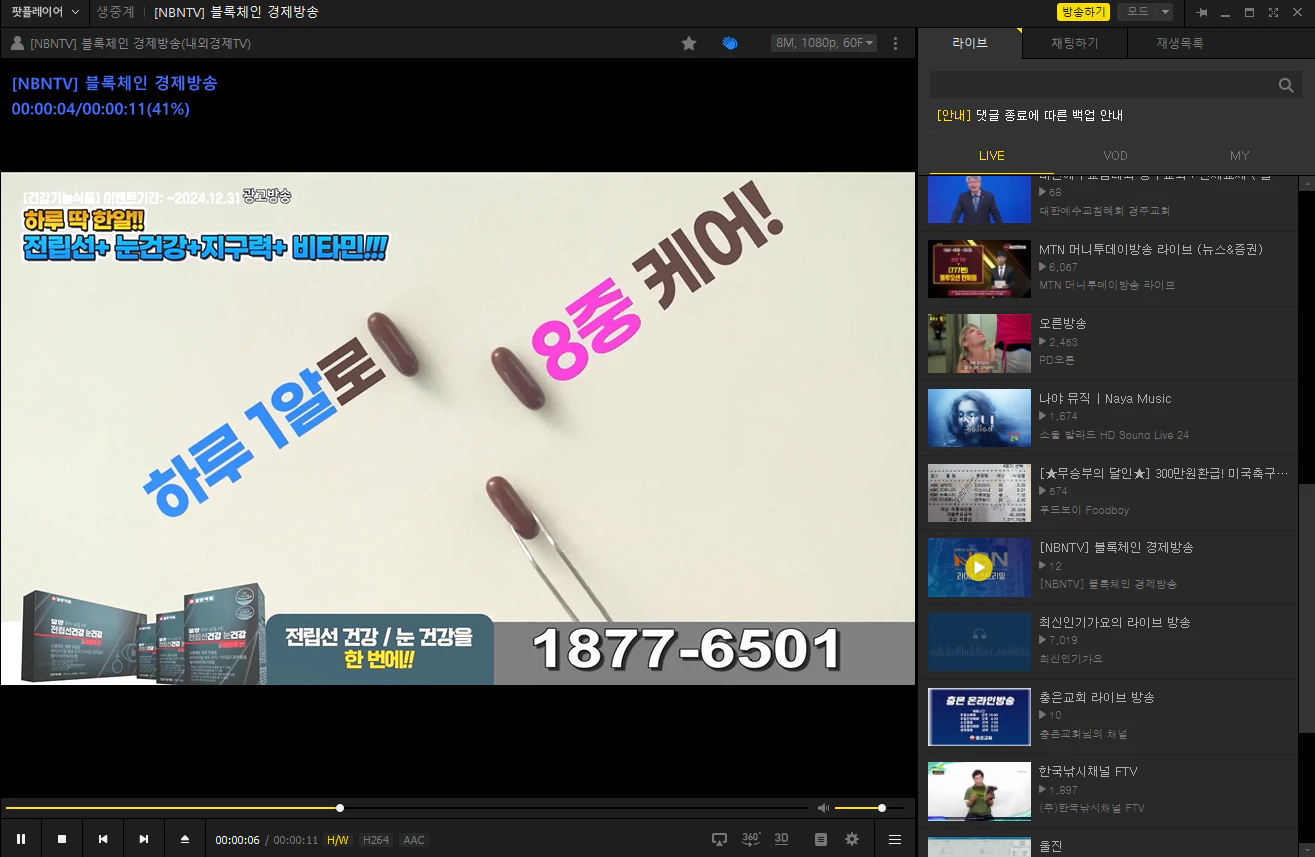1315x857 pixels.
Task: Activate 3D video mode
Action: [x=780, y=839]
